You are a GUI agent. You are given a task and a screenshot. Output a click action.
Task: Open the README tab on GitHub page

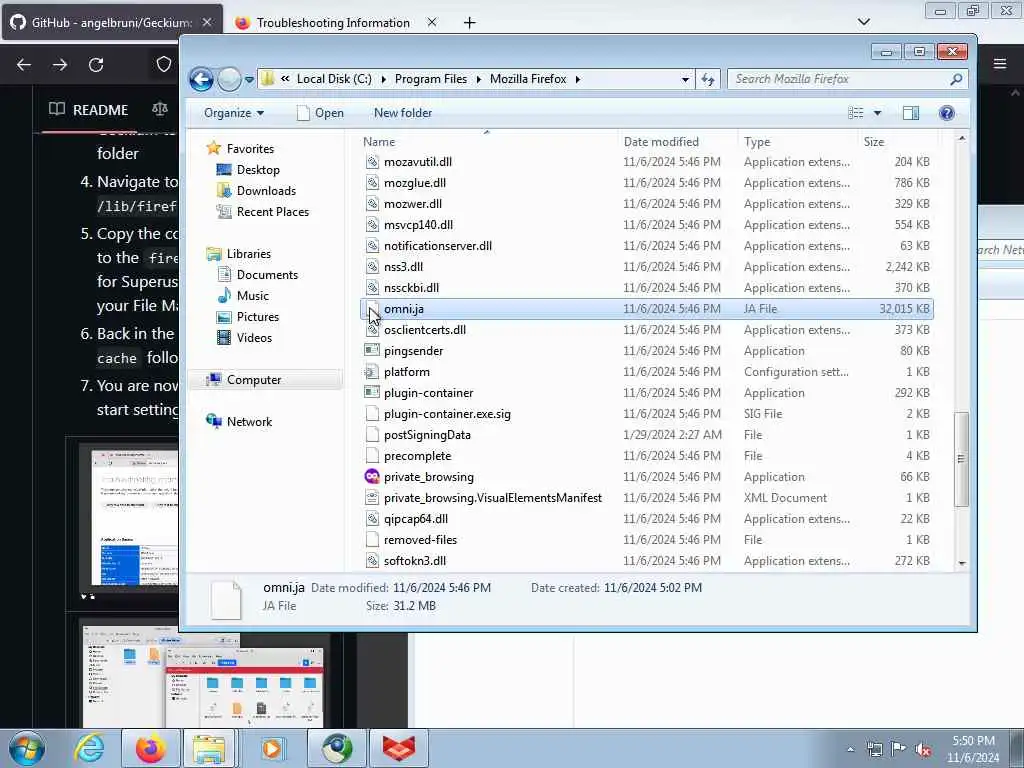[89, 110]
